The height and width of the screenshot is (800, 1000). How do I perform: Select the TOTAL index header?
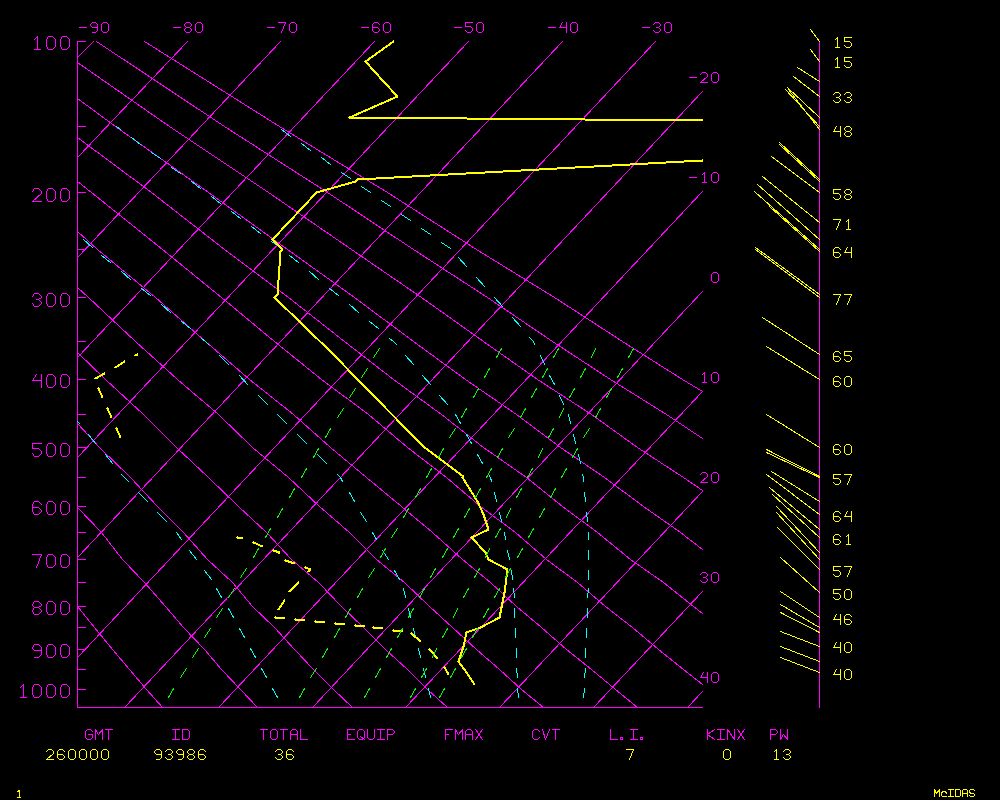284,735
